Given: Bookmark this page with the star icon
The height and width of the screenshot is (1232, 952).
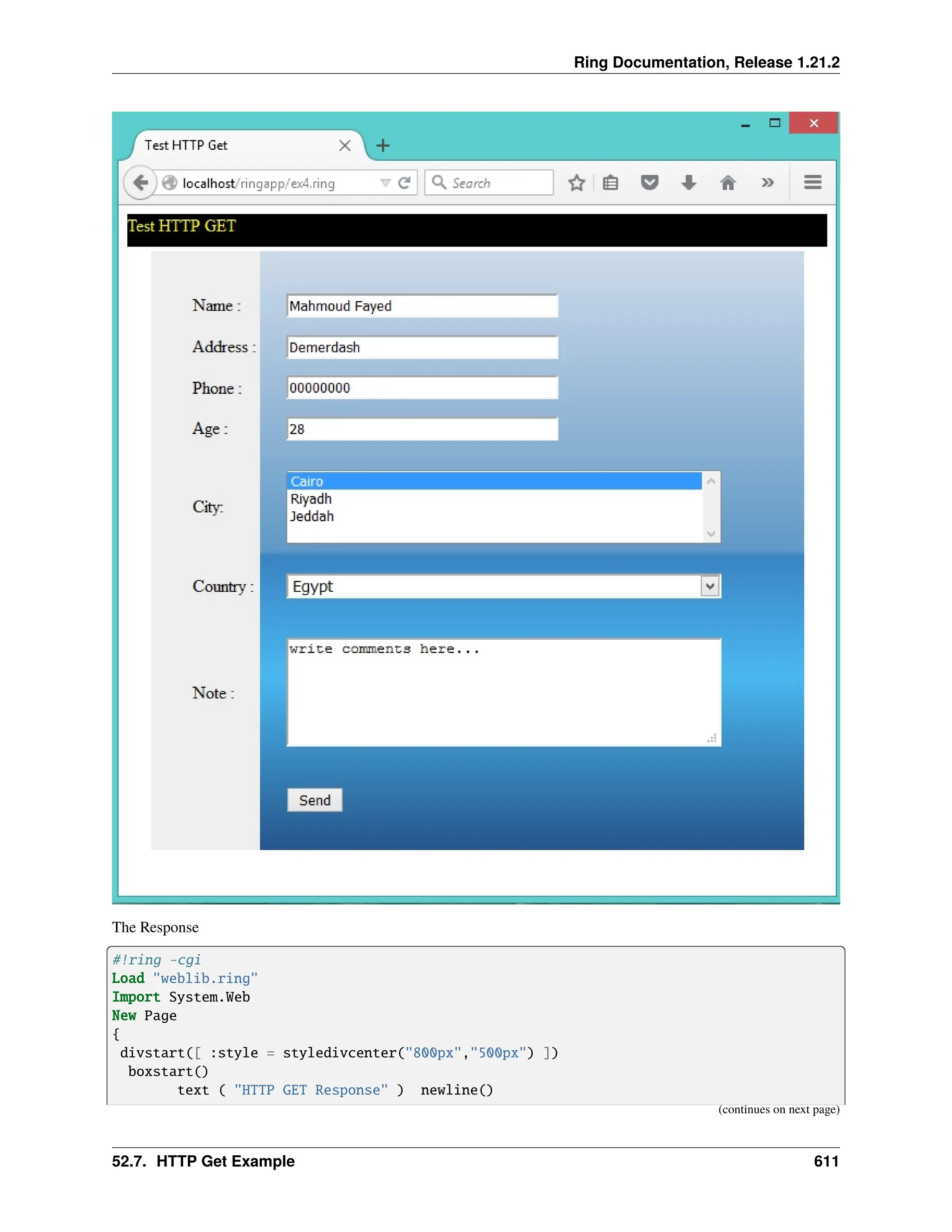Looking at the screenshot, I should pos(576,183).
